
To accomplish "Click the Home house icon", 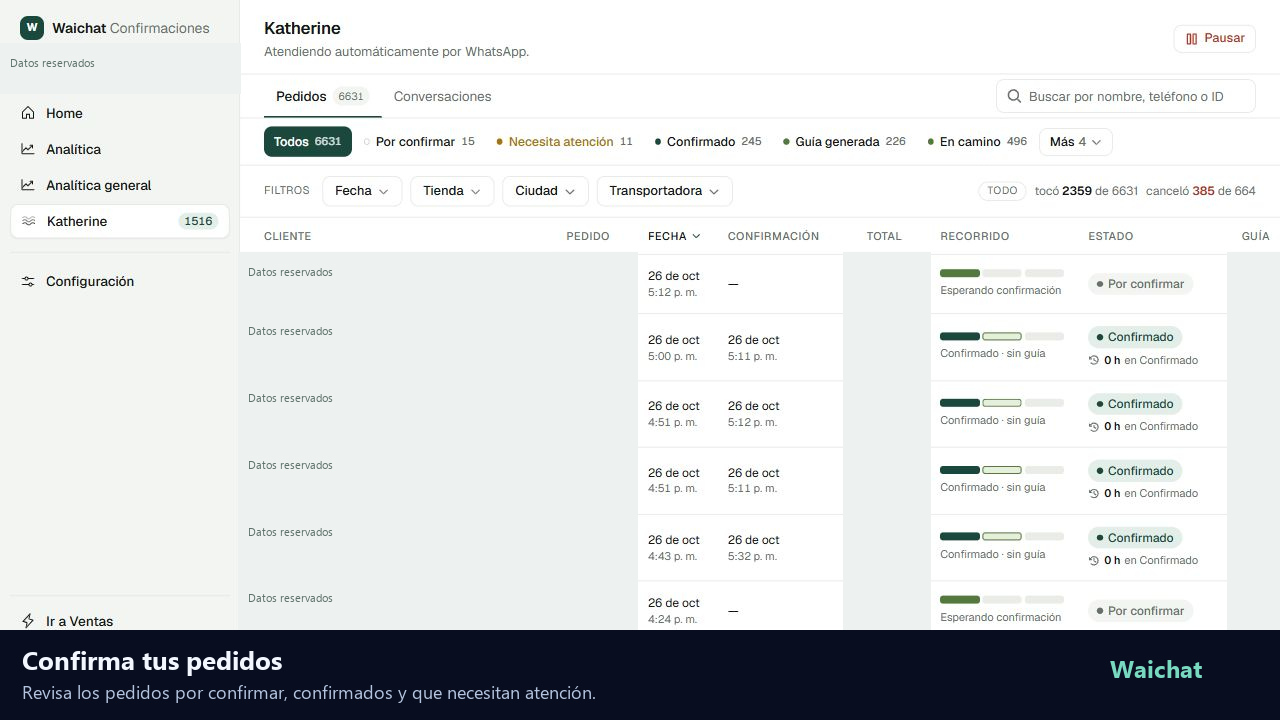I will pos(28,113).
